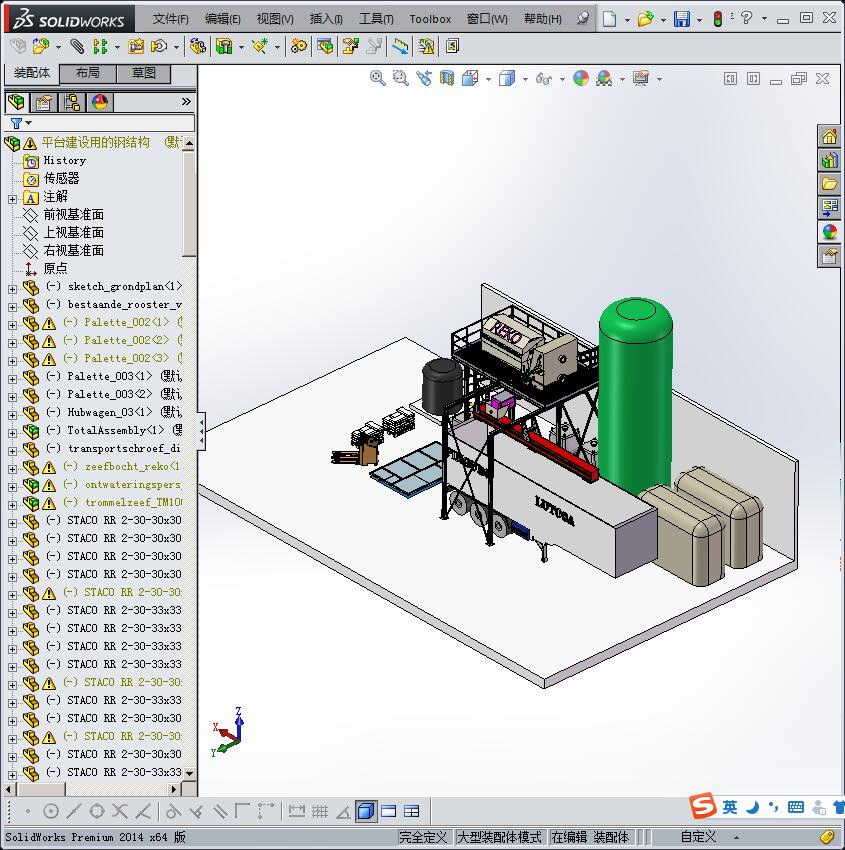Open the 文件(F) menu

click(x=171, y=19)
